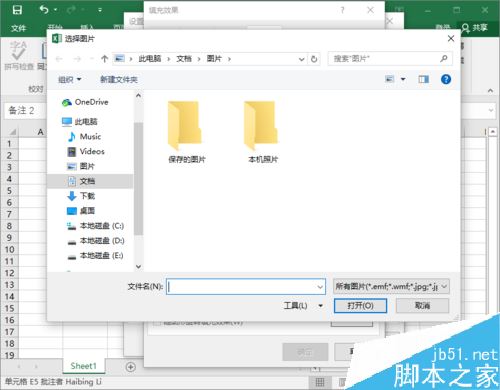500x390 pixels.
Task: Open the 组织 dropdown menu
Action: tap(70, 80)
